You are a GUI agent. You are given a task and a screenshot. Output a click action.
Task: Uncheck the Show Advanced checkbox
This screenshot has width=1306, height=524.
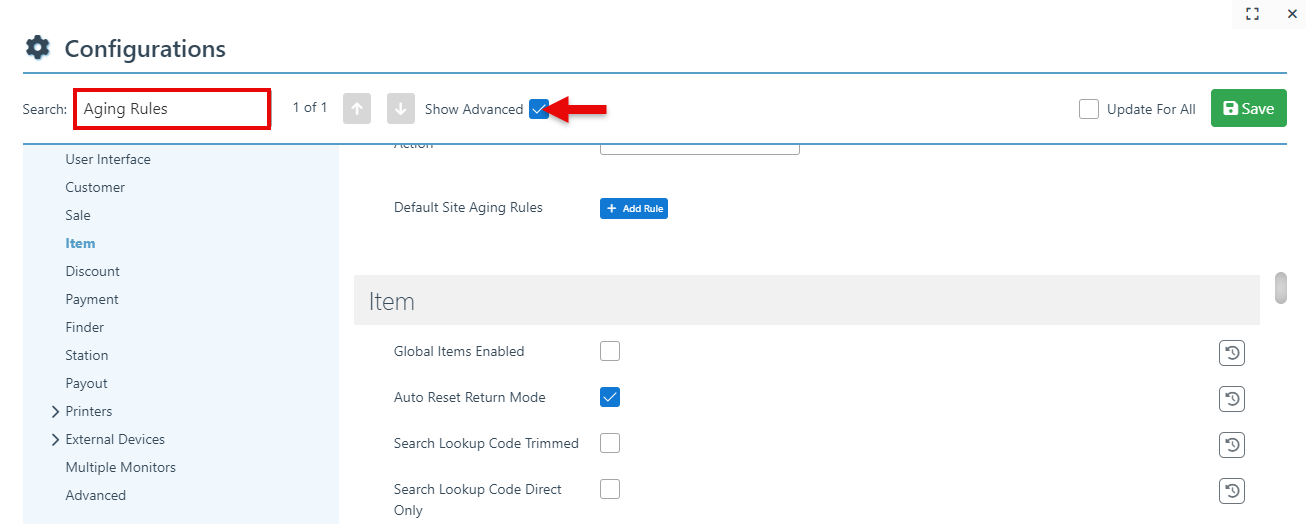point(539,109)
